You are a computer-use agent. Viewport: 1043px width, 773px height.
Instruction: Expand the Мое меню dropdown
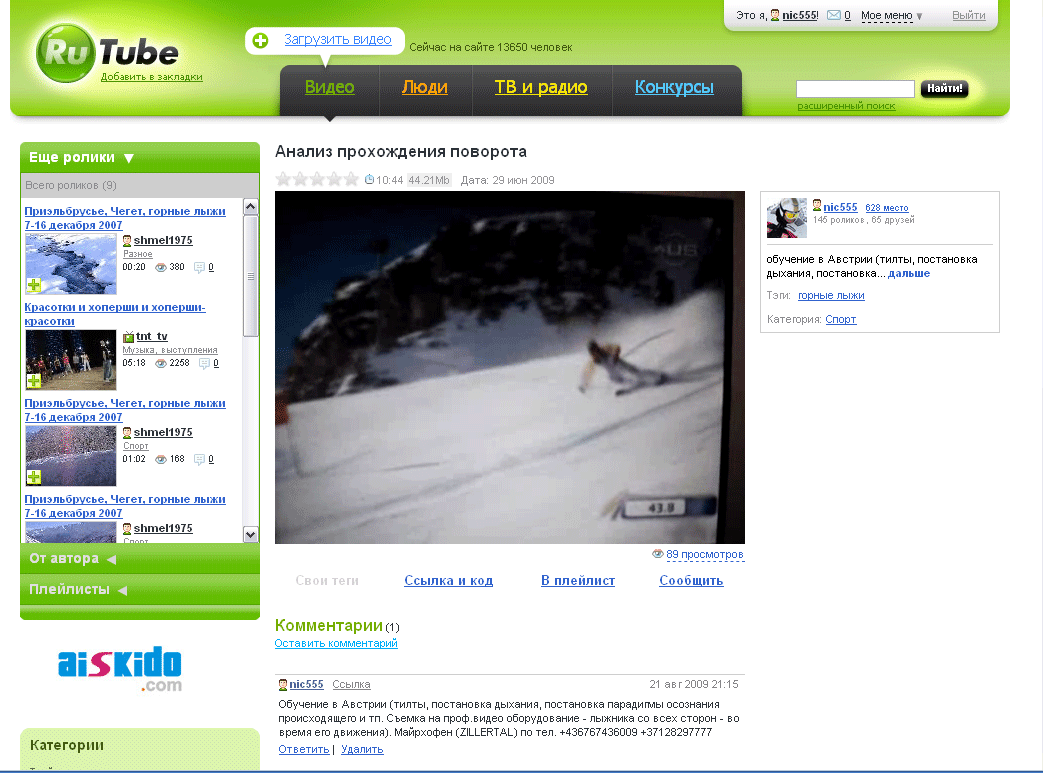pos(891,15)
